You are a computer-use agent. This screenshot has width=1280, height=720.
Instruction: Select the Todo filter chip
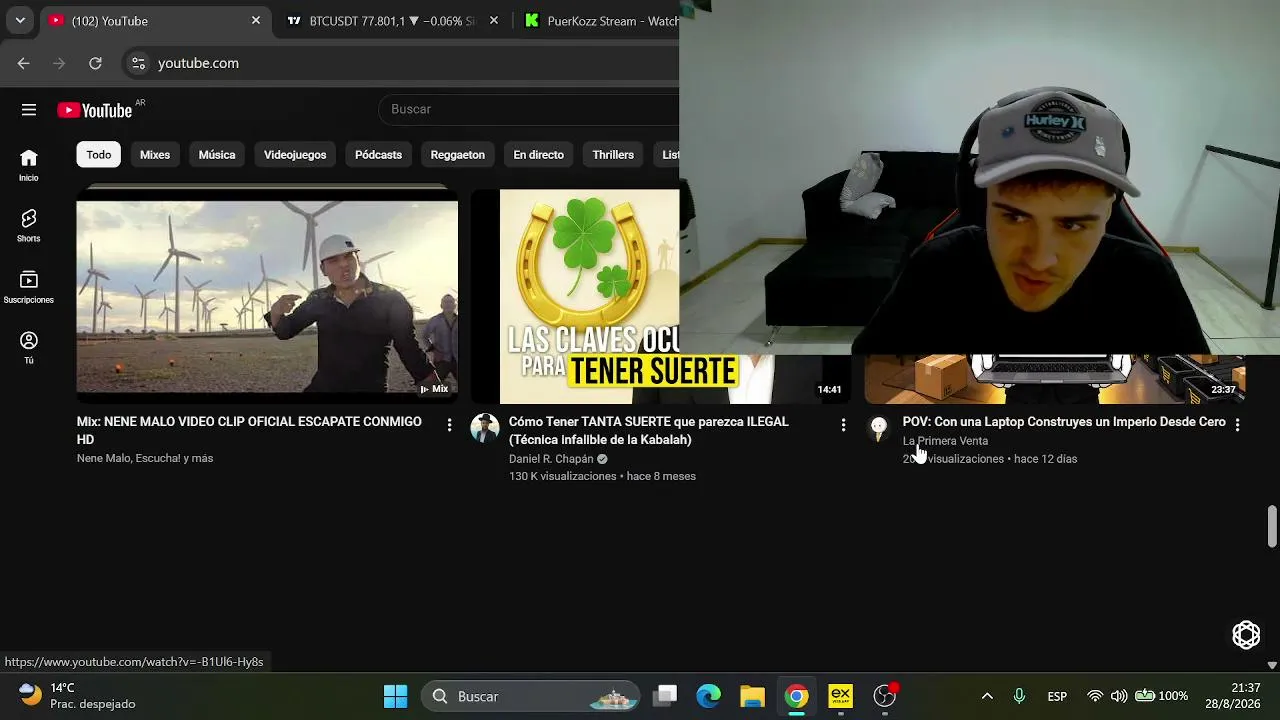pyautogui.click(x=99, y=155)
